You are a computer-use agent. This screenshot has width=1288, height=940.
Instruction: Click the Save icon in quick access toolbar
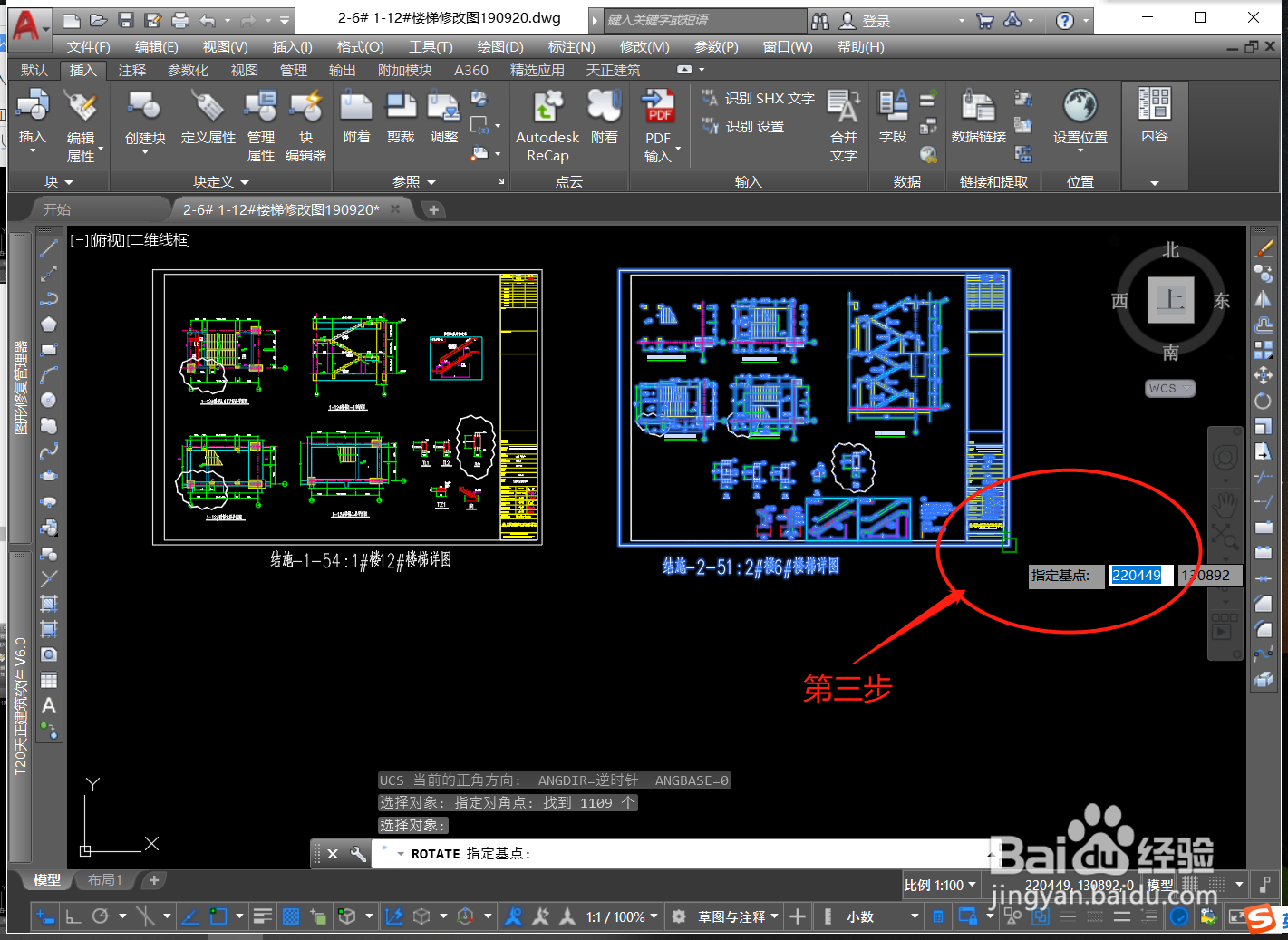coord(126,20)
